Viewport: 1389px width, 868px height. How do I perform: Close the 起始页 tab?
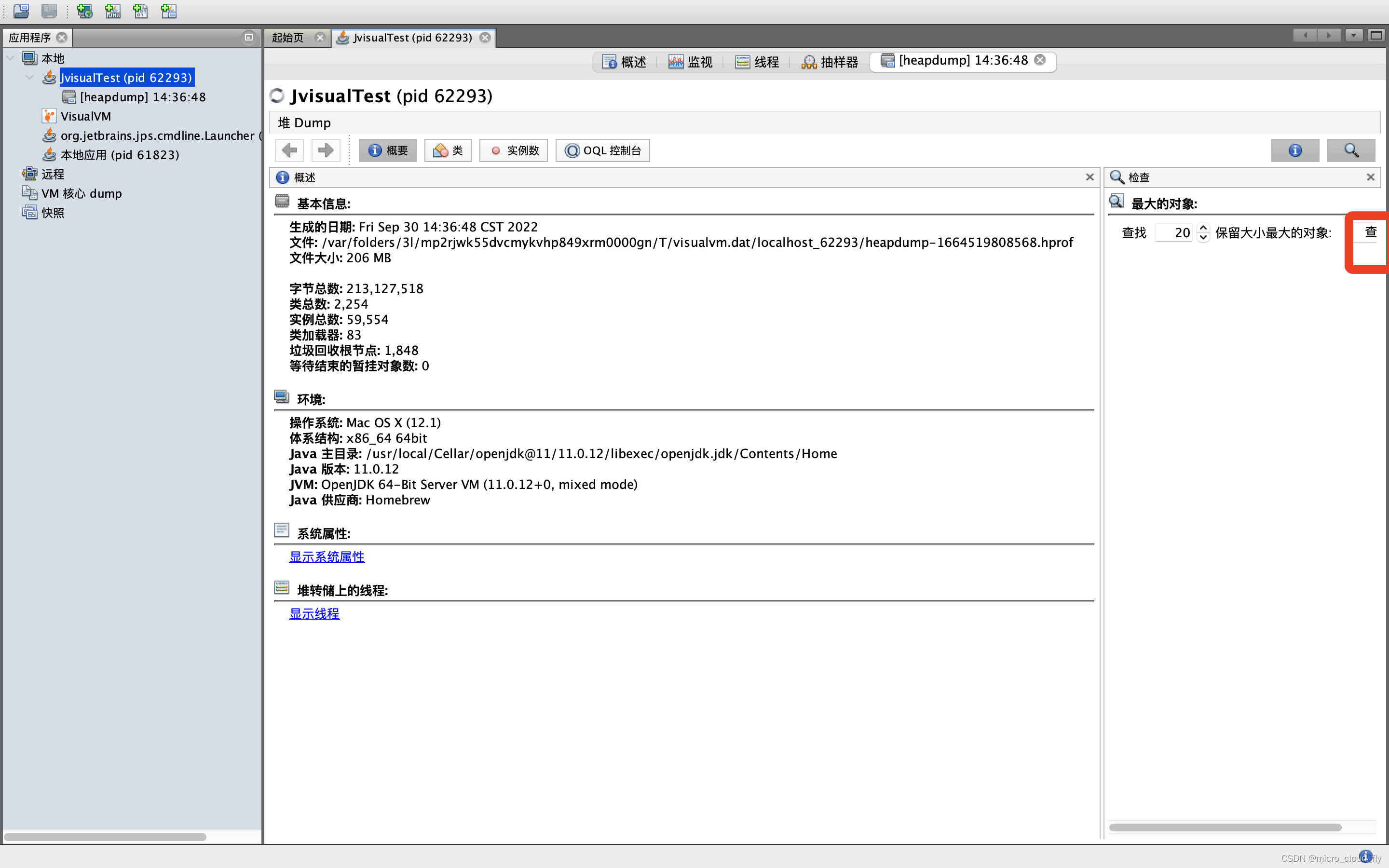pos(320,37)
